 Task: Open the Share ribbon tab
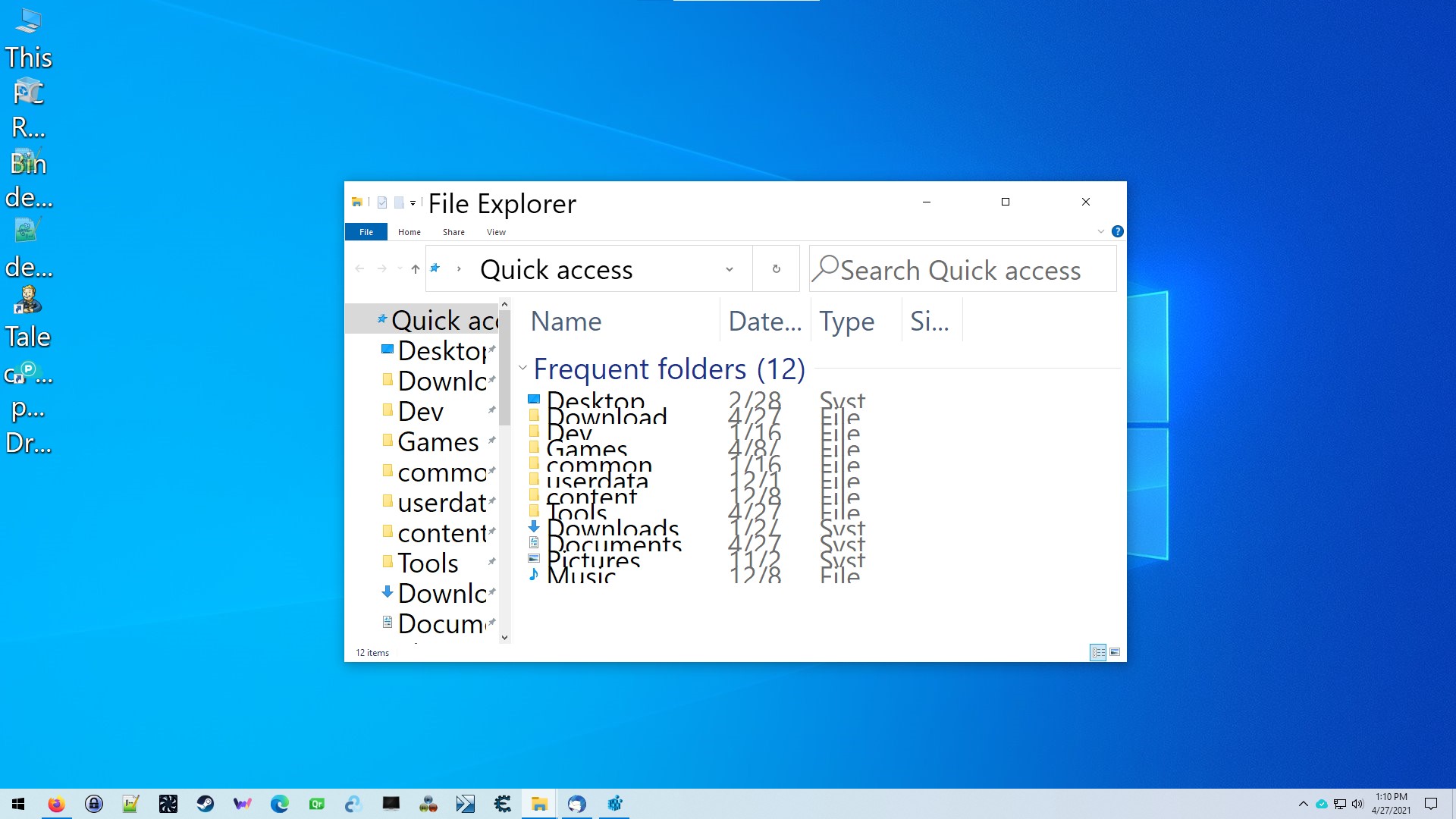coord(453,232)
